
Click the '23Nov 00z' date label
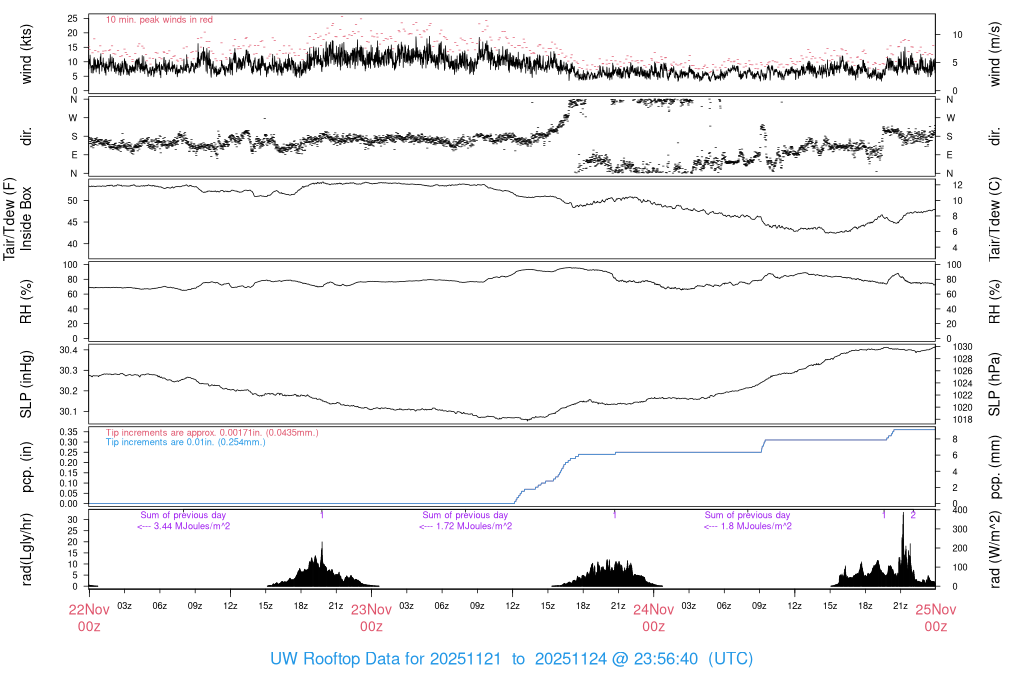[371, 618]
